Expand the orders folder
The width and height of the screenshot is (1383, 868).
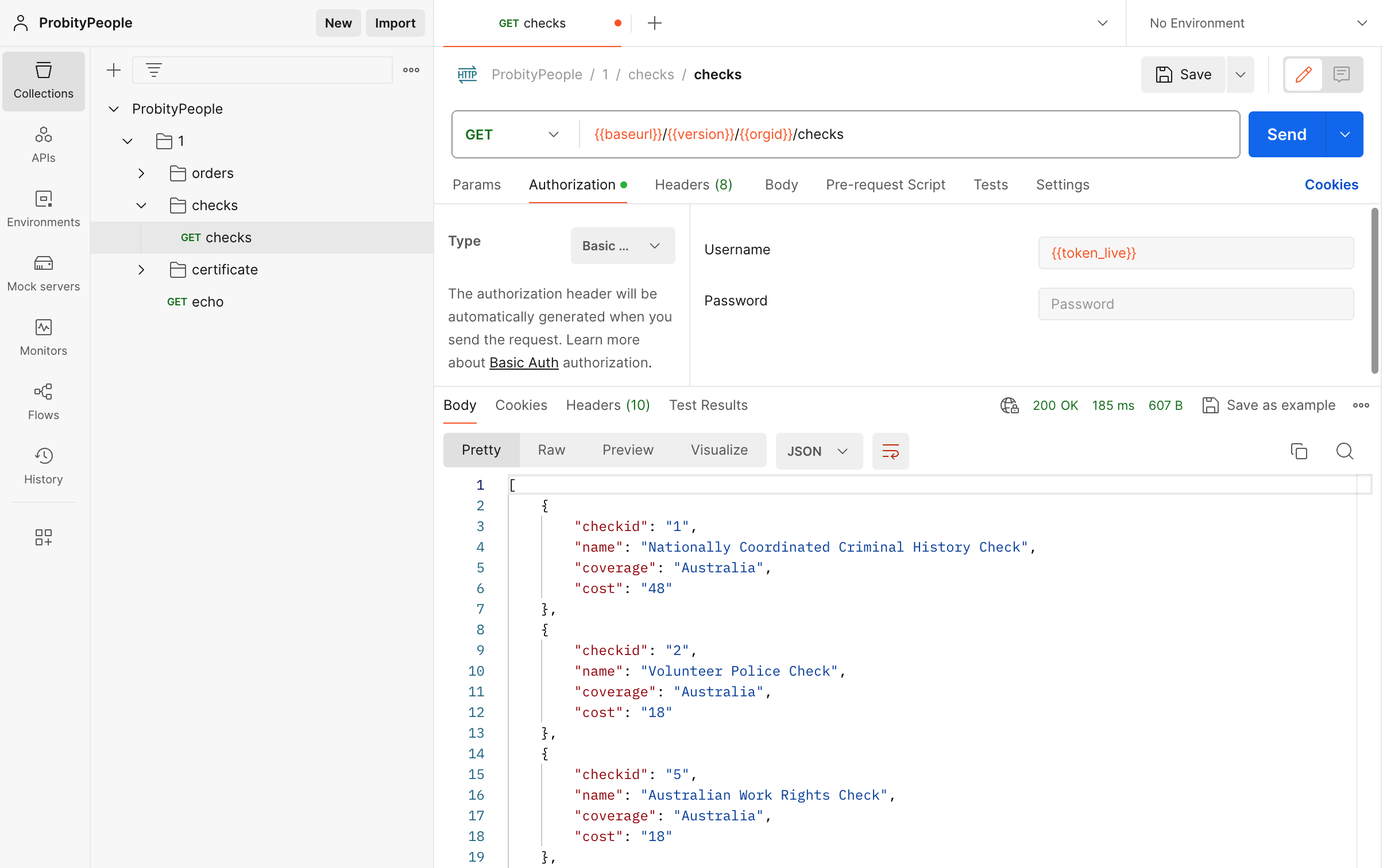[x=141, y=173]
